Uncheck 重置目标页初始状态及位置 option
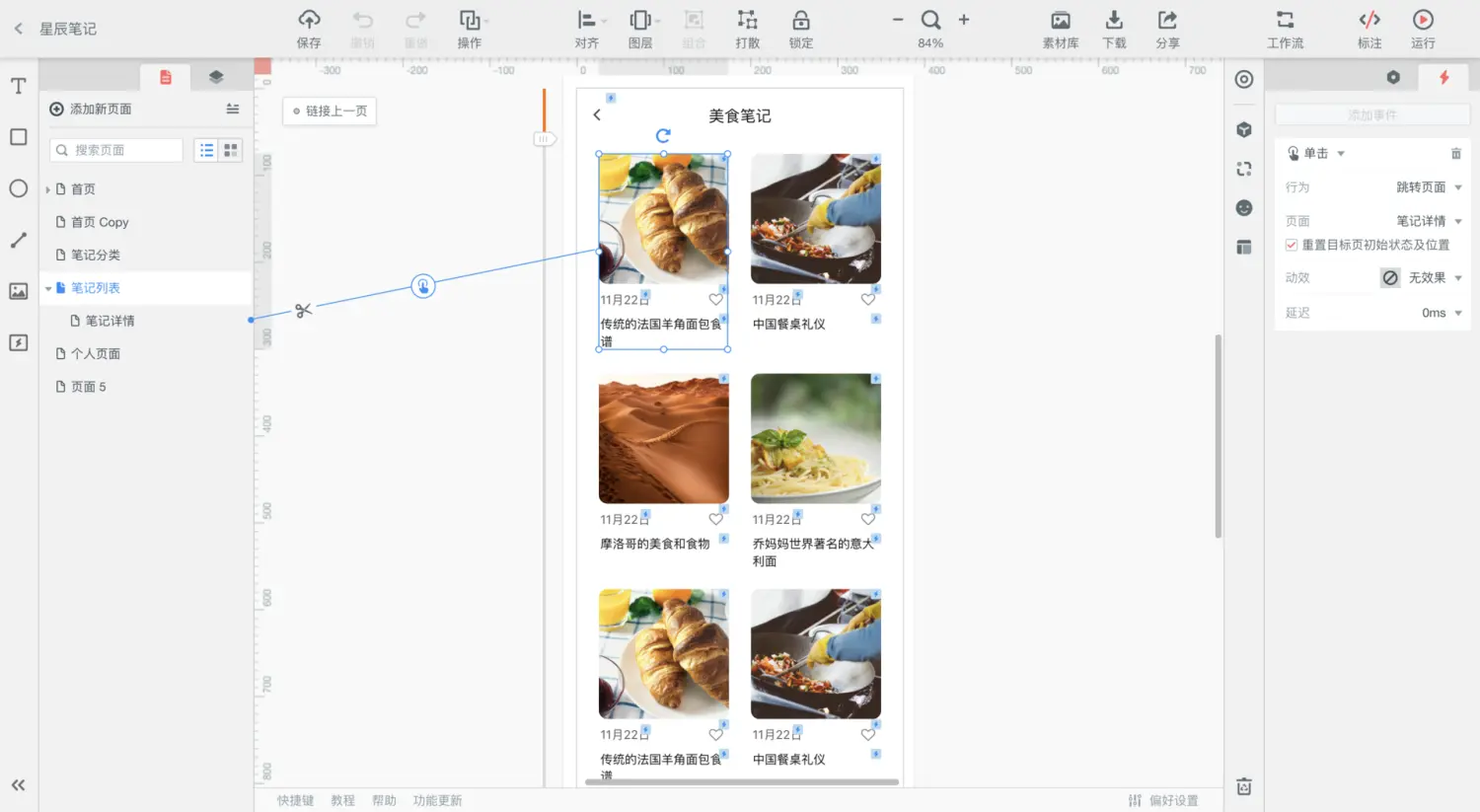The width and height of the screenshot is (1480, 812). point(1292,245)
